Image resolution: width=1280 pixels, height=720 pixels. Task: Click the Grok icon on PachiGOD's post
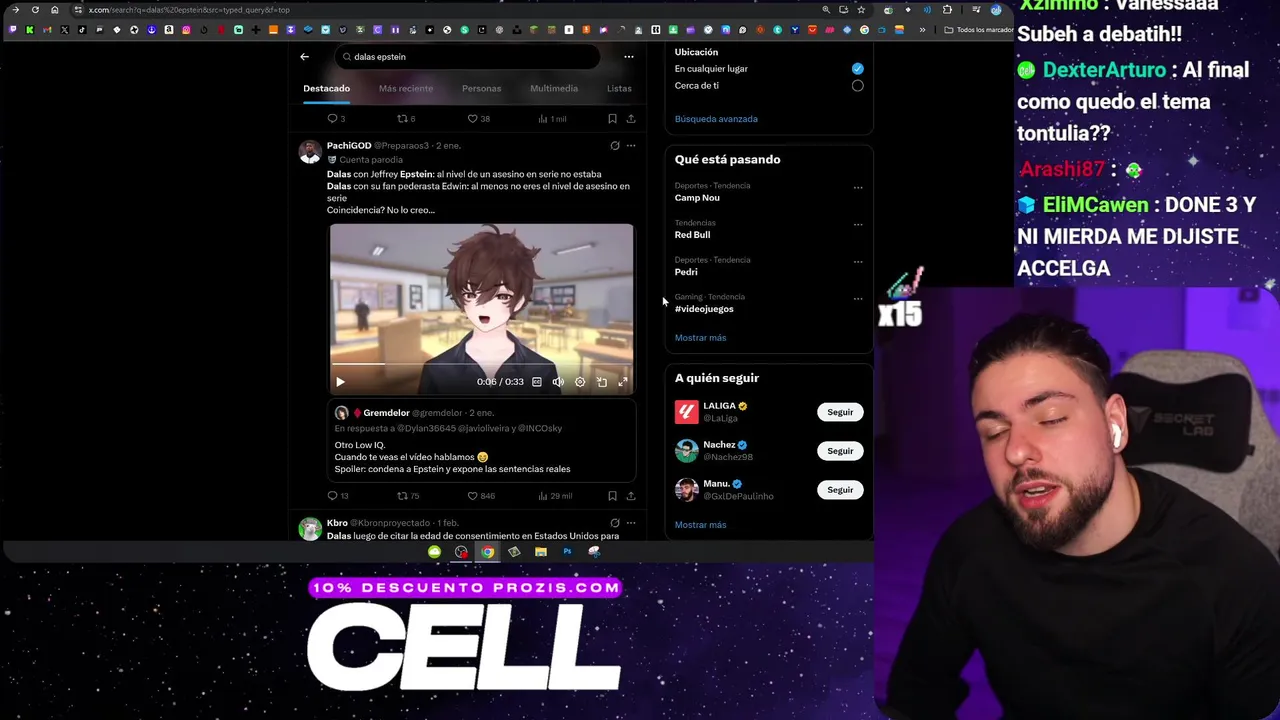click(x=615, y=146)
